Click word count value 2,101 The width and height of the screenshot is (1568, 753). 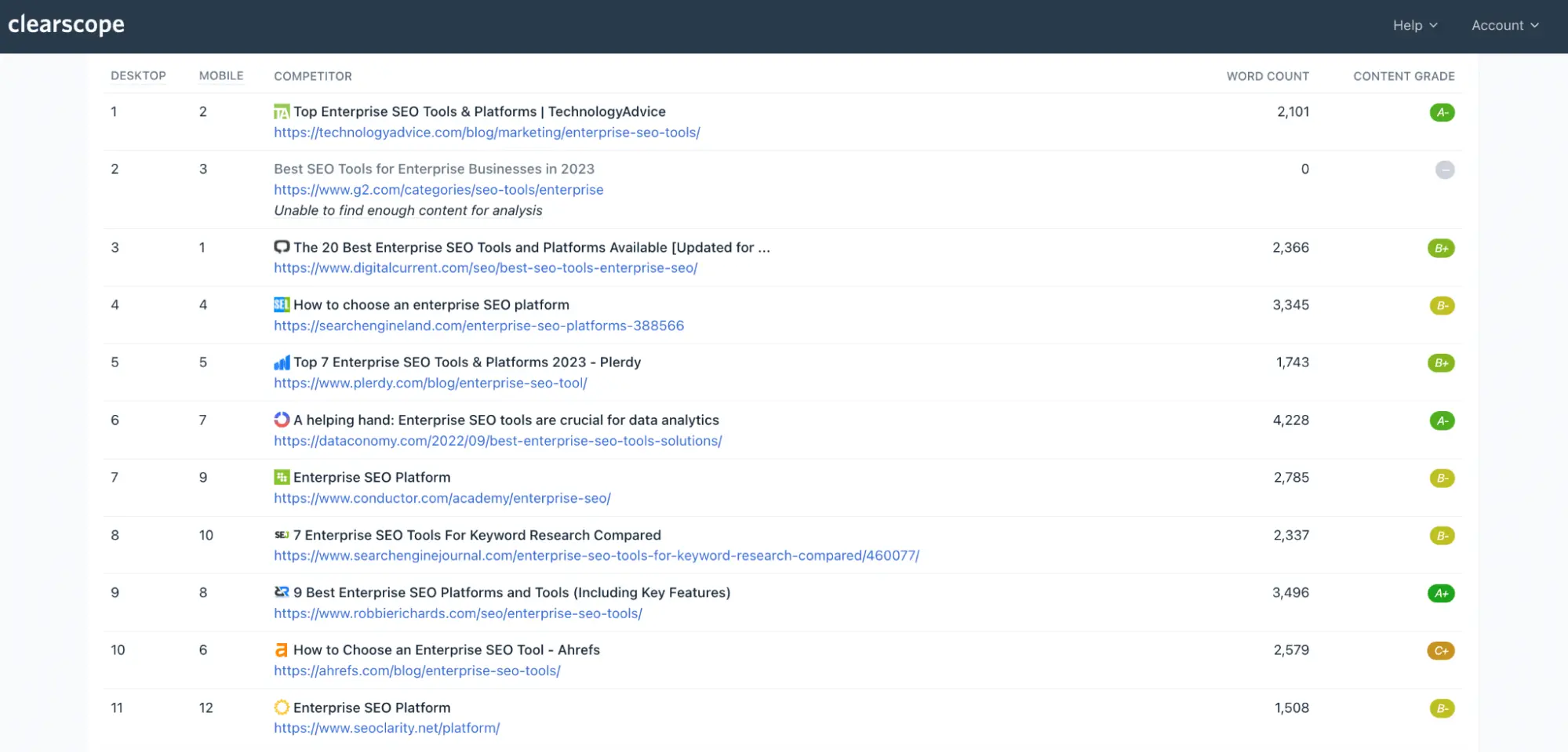tap(1293, 111)
